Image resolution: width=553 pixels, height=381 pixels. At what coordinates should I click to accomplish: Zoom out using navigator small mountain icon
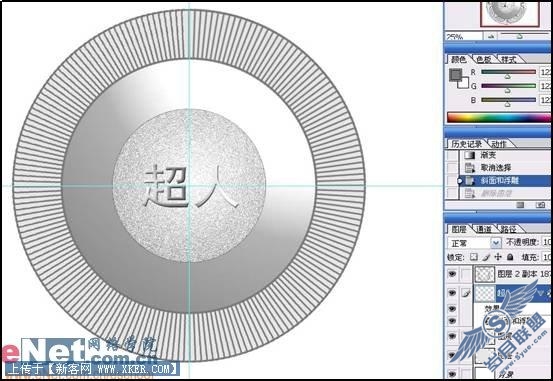(x=491, y=36)
